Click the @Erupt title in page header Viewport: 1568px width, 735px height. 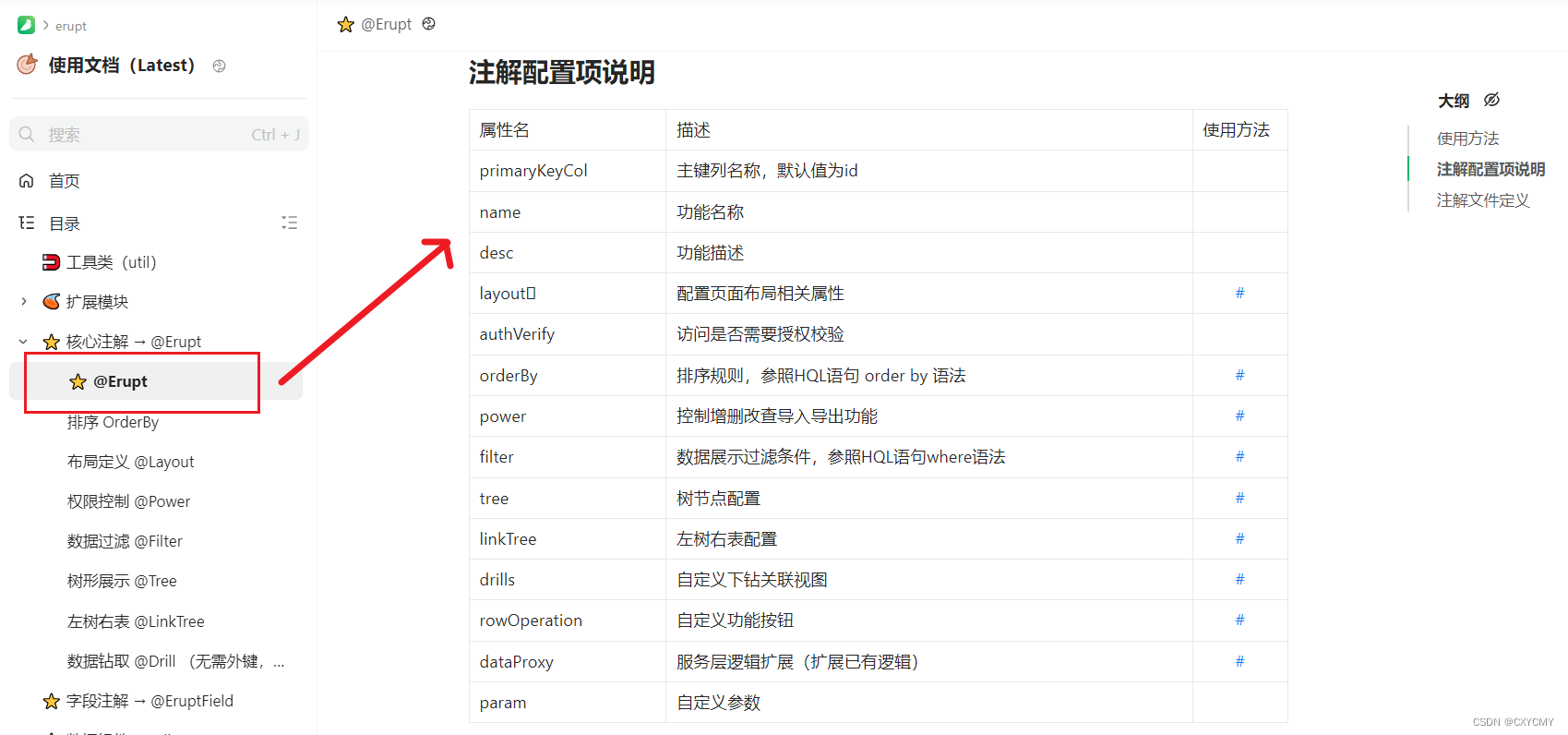387,24
